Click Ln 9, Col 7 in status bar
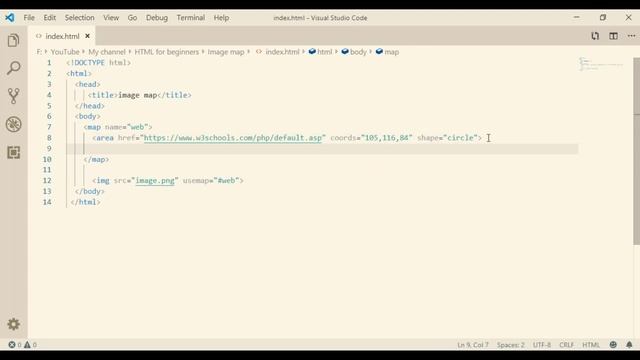 (473, 345)
